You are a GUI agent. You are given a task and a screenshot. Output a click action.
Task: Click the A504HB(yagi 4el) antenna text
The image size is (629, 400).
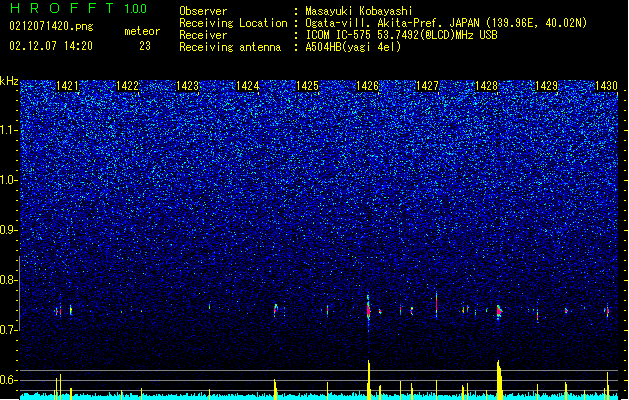(x=353, y=47)
